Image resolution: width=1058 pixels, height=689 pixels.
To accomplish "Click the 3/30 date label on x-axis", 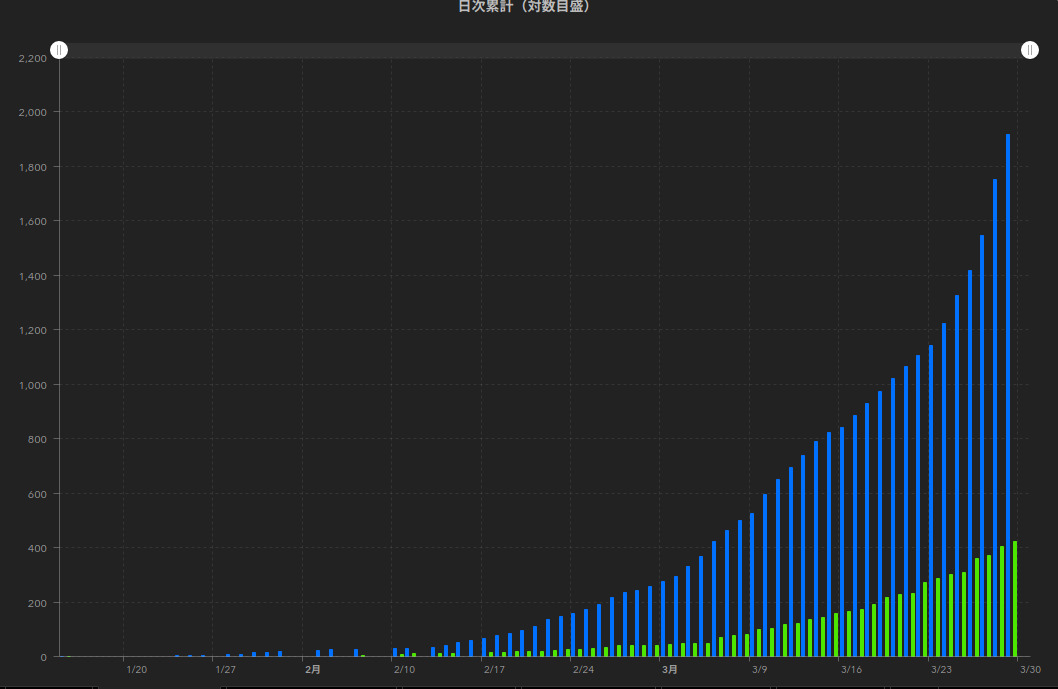I will [1030, 670].
